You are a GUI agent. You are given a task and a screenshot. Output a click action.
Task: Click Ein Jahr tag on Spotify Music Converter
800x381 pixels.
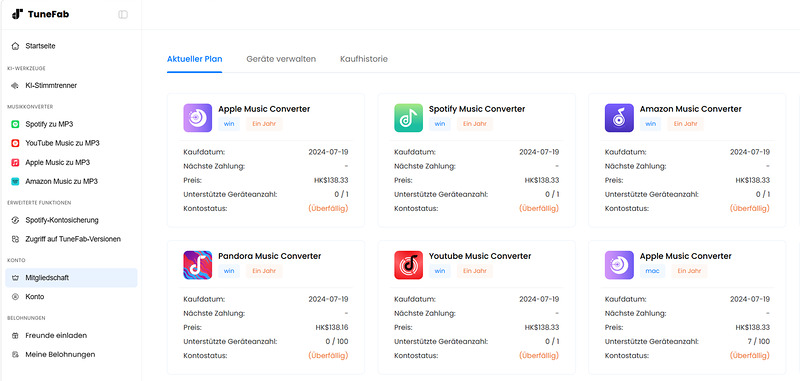pos(475,124)
